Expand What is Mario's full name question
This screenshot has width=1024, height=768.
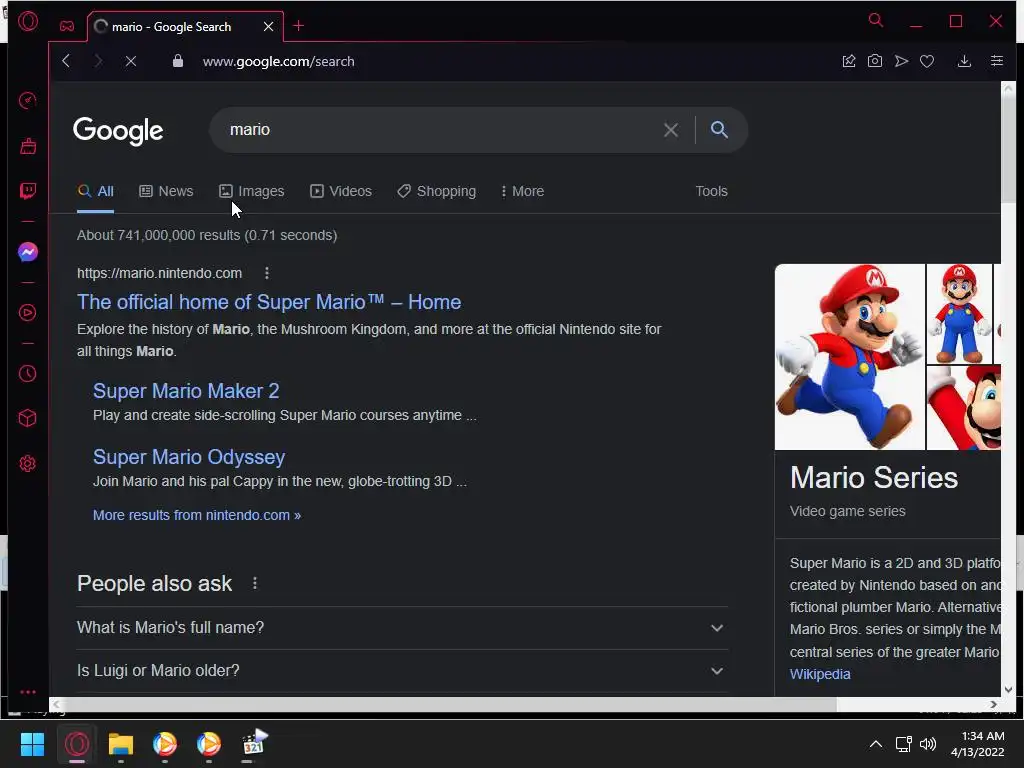pos(402,628)
